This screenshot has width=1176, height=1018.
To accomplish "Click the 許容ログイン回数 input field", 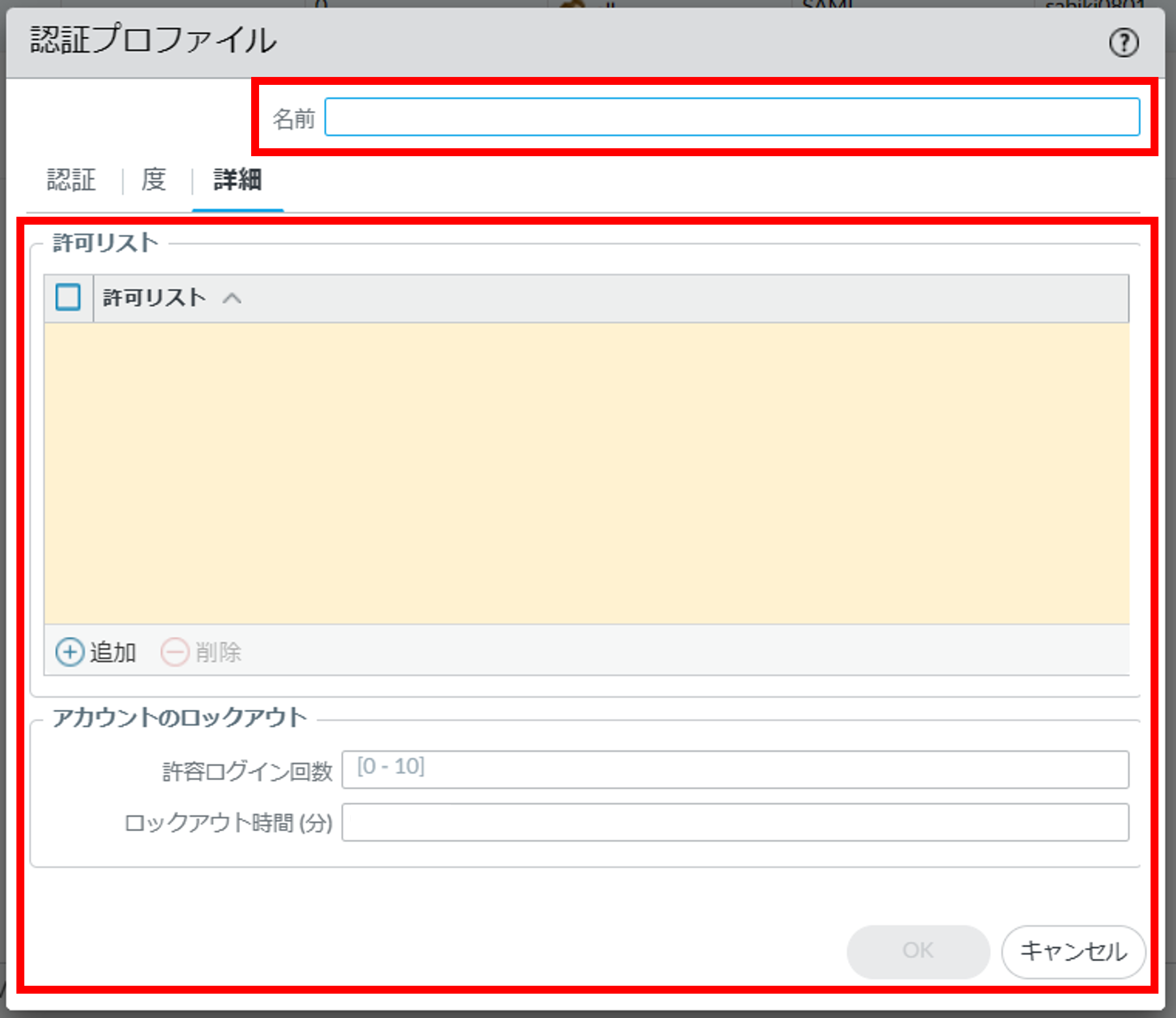I will [x=735, y=769].
